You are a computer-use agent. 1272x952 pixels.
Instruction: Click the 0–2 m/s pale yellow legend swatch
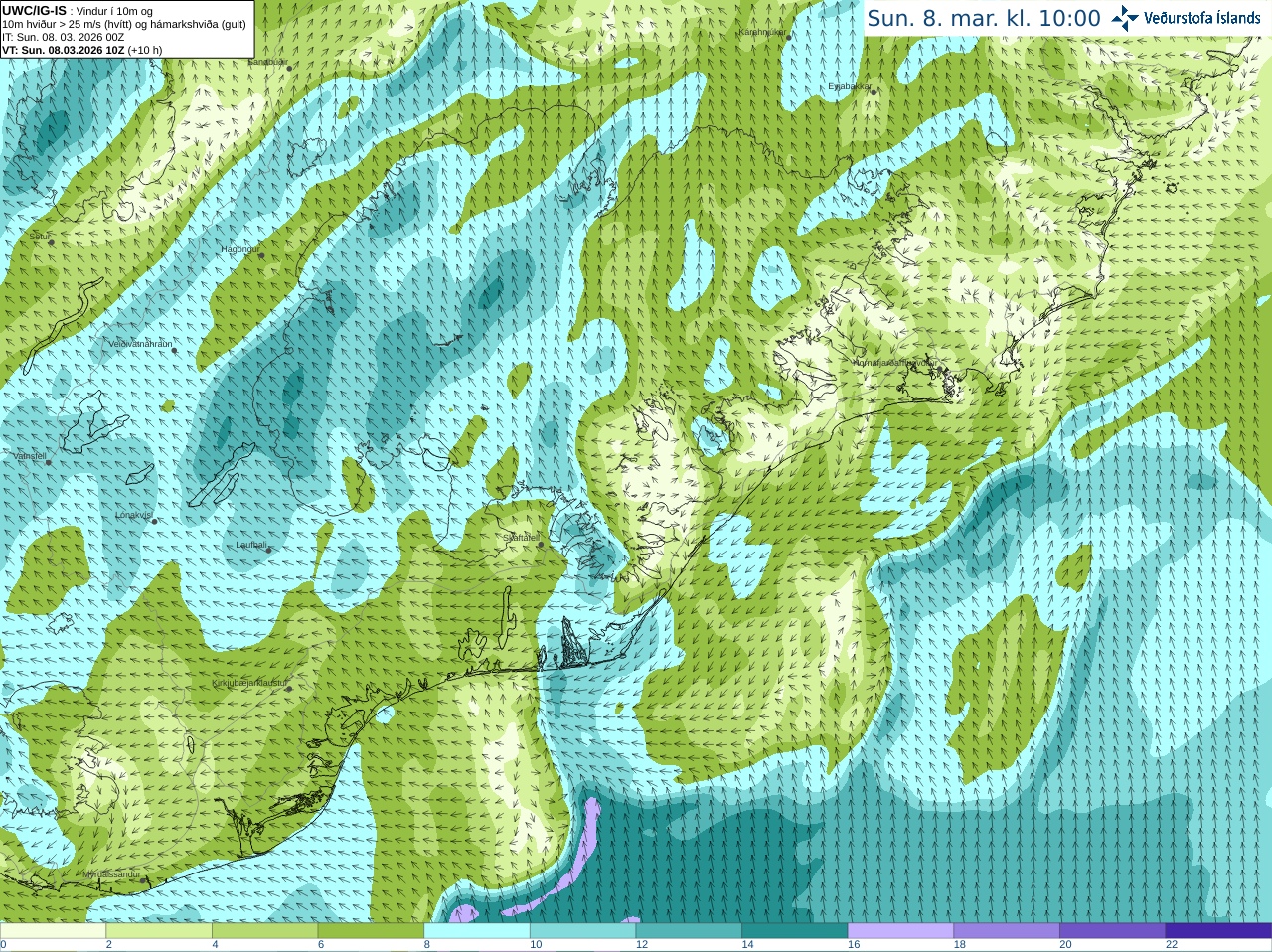pos(53,931)
